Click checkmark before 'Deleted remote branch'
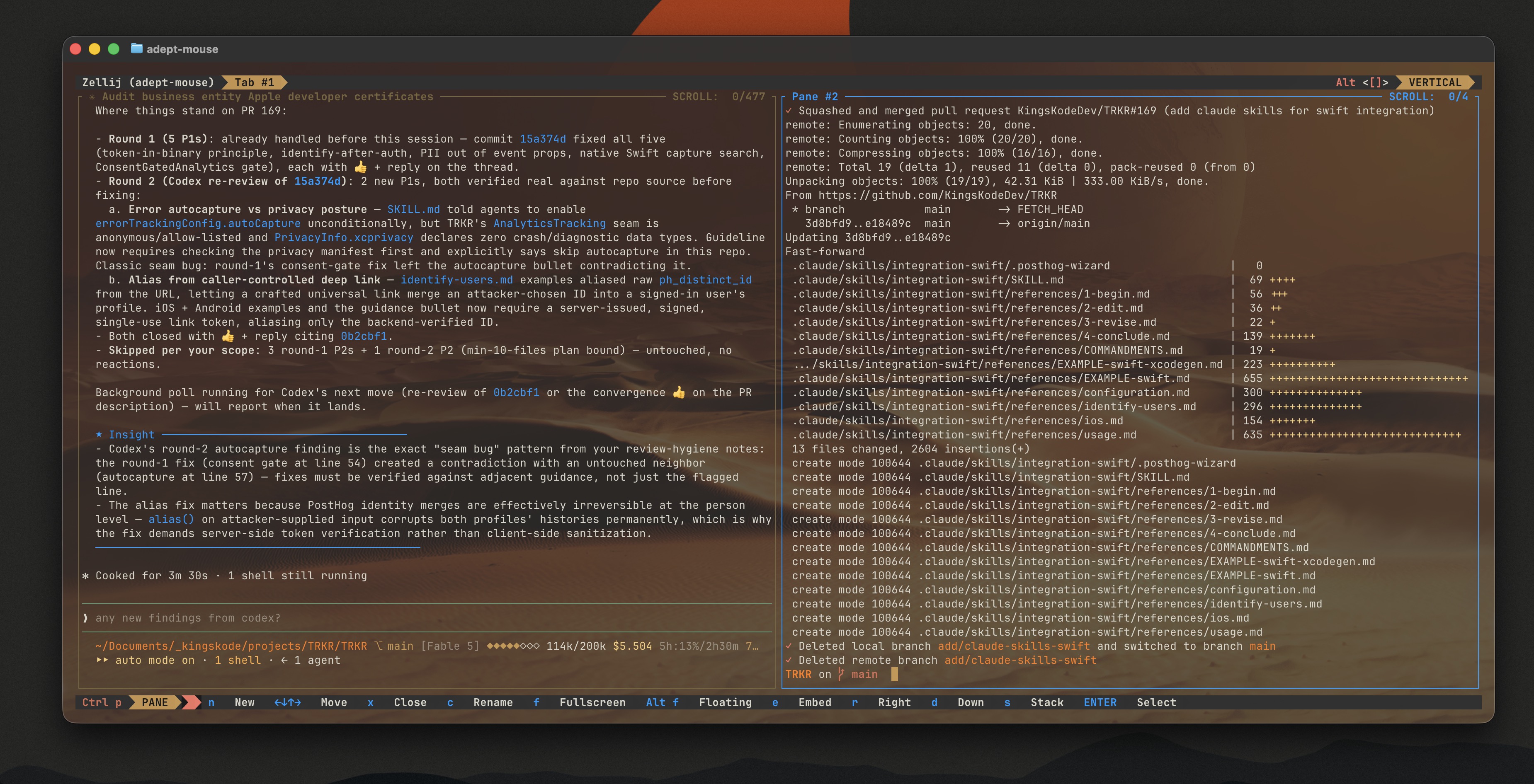Viewport: 1534px width, 784px height. point(789,660)
